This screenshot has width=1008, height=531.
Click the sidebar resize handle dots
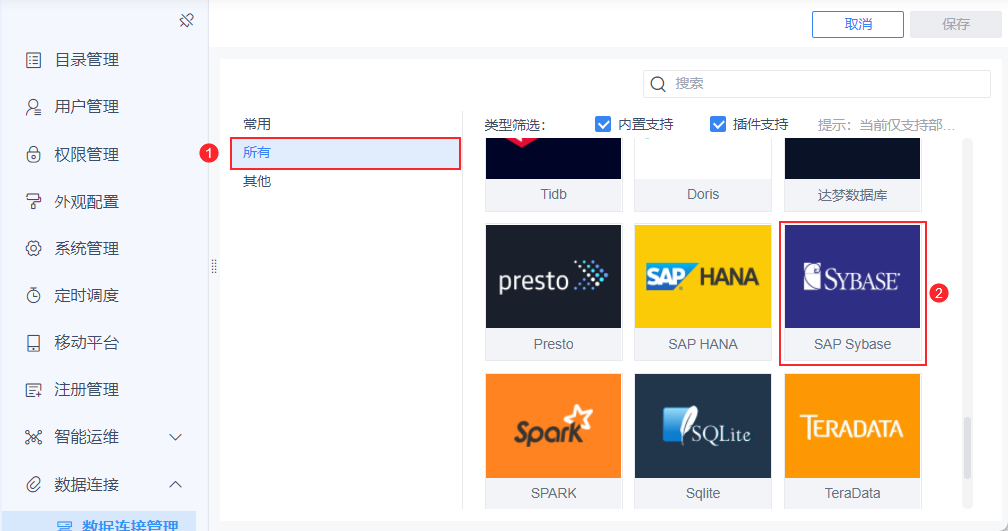point(214,266)
